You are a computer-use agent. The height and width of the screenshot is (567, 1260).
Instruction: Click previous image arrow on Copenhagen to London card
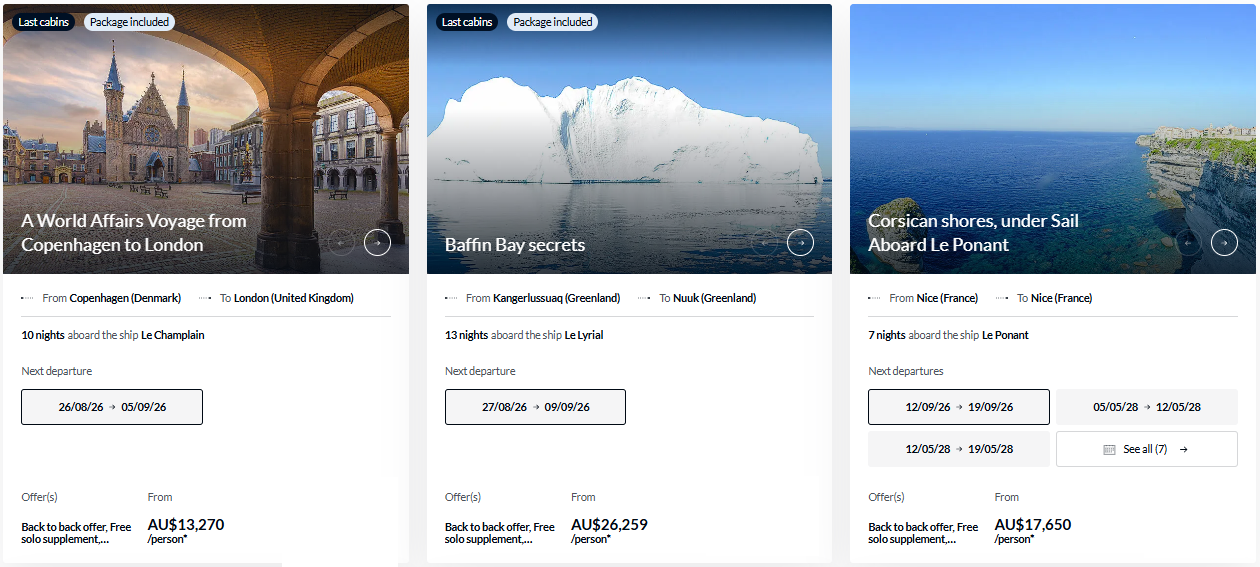coord(341,242)
